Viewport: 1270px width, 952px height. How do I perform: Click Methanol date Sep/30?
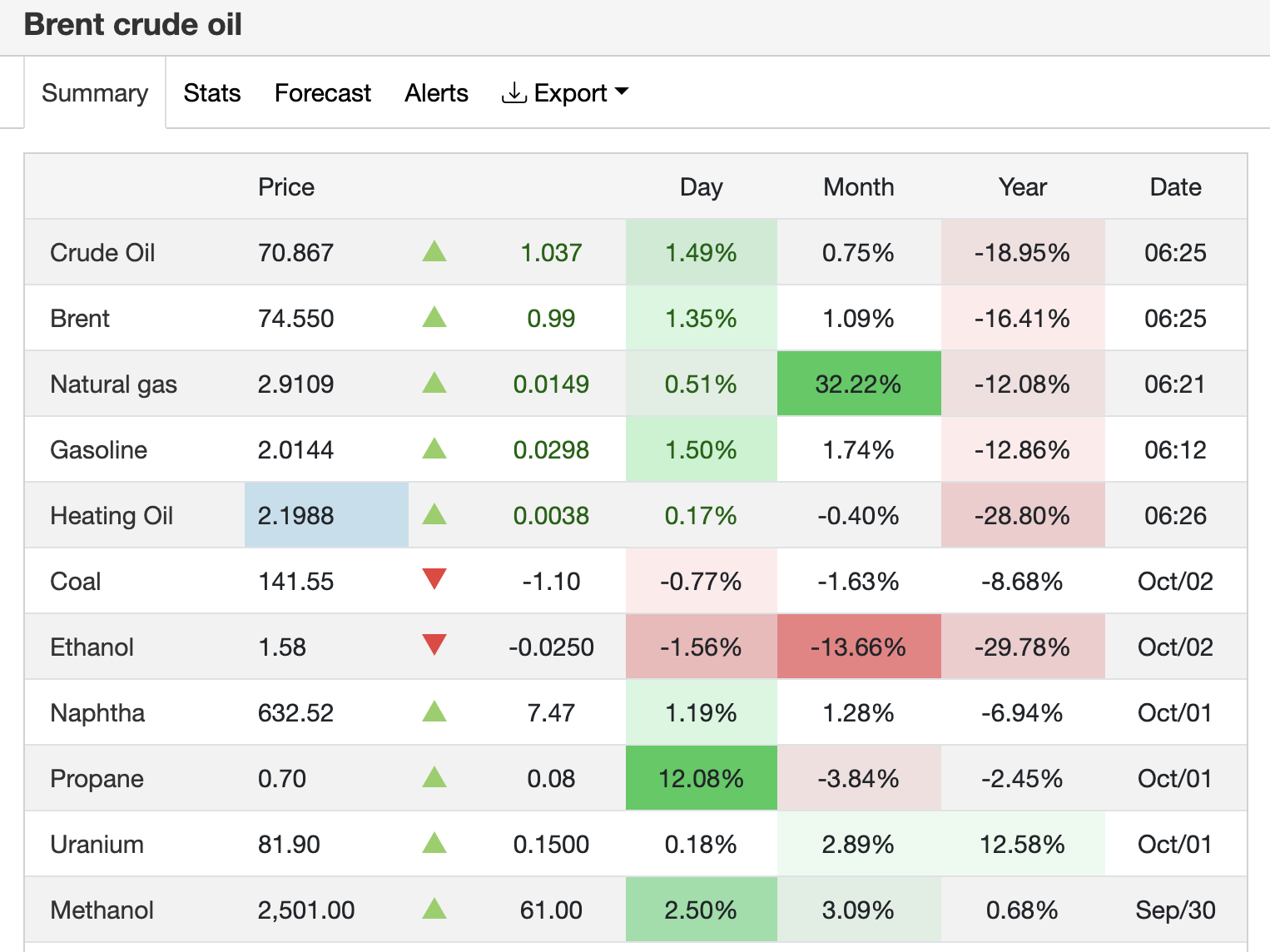(x=1175, y=910)
